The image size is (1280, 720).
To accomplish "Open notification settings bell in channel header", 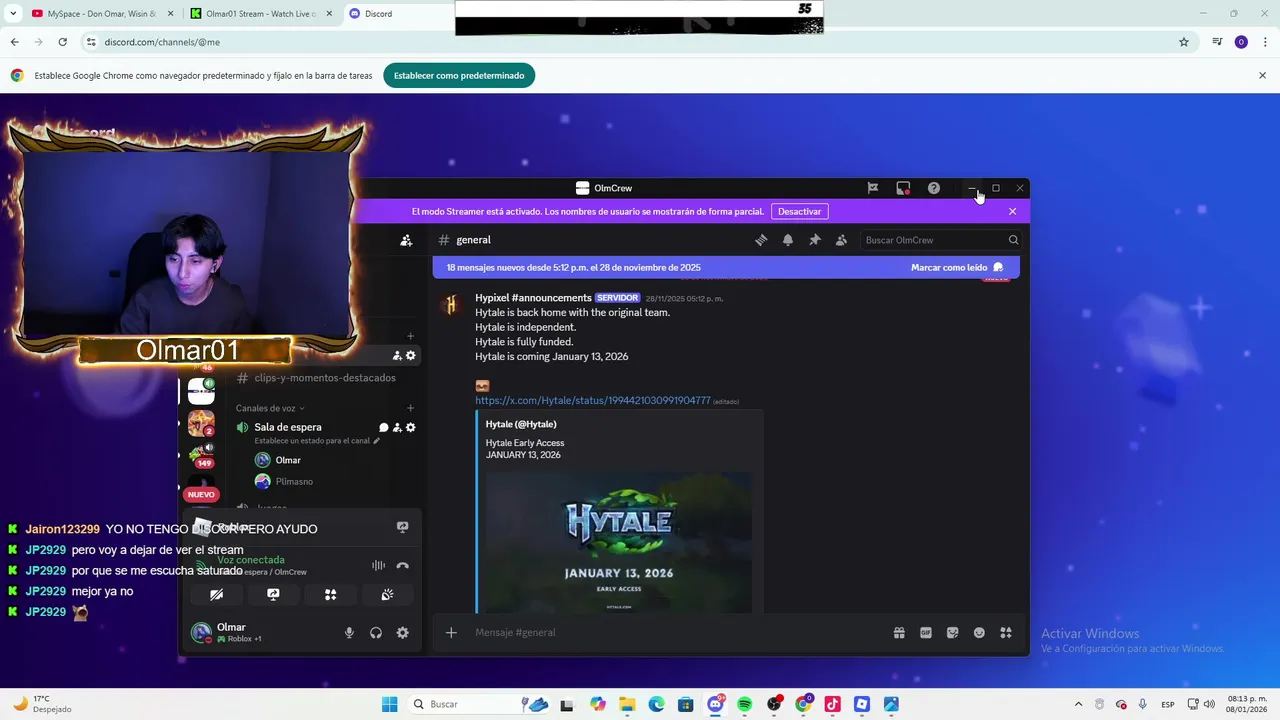I will tap(788, 240).
